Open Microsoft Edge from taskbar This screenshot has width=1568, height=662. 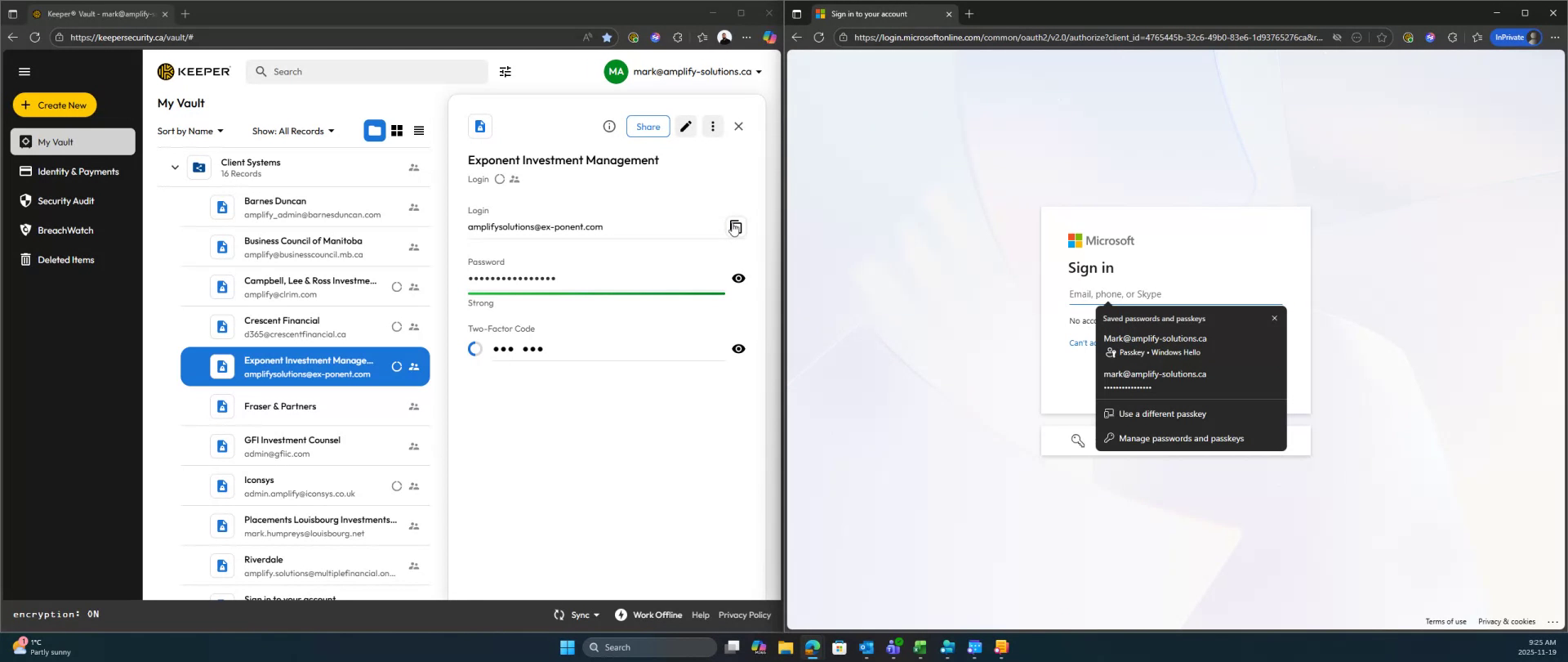pyautogui.click(x=813, y=648)
